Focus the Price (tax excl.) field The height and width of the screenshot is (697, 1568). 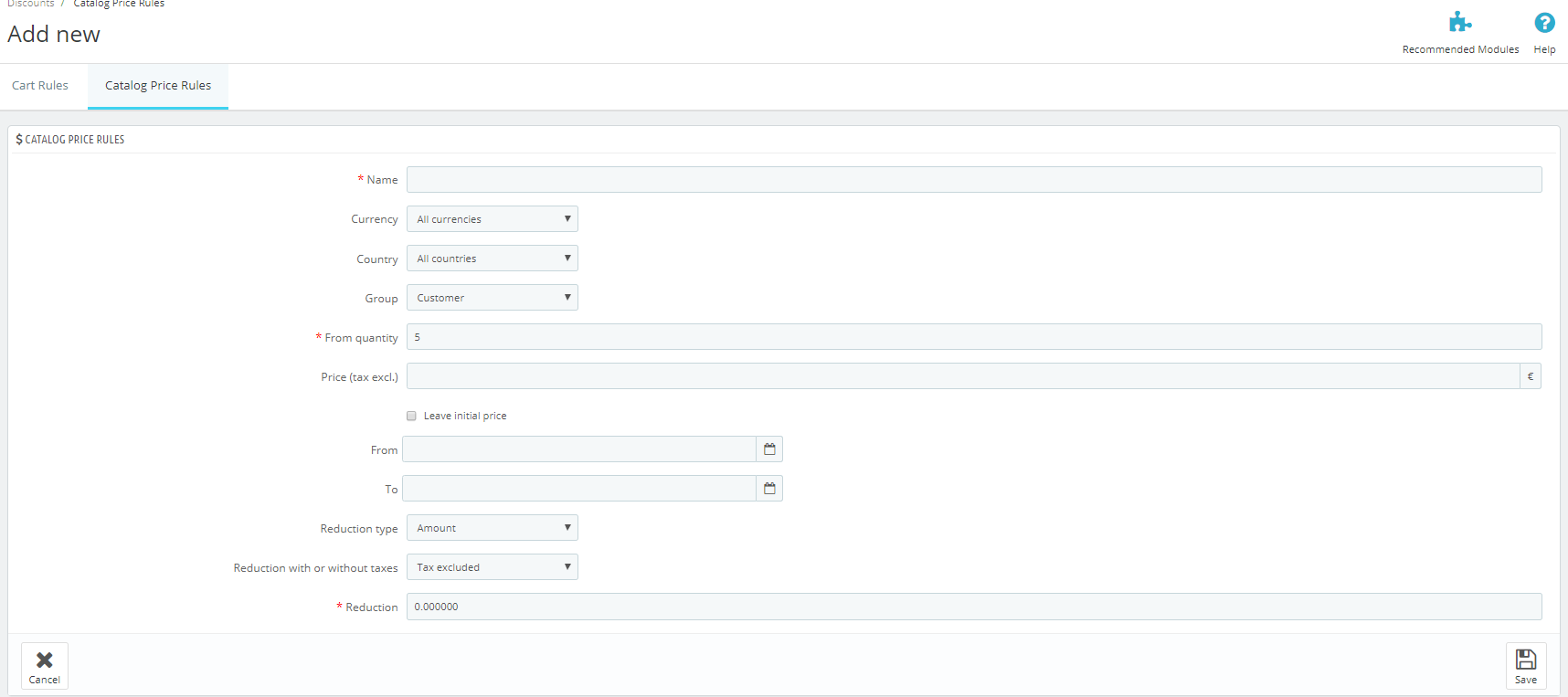[963, 376]
